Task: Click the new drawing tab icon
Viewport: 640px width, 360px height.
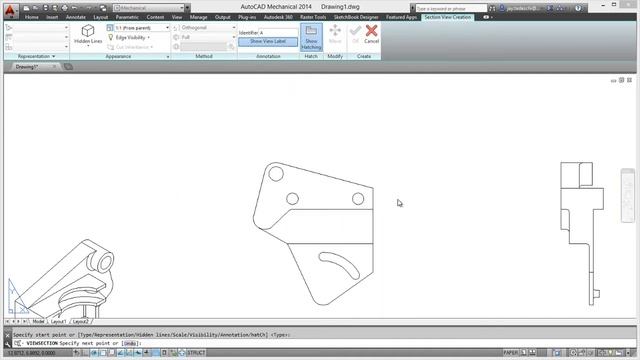Action: pyautogui.click(x=68, y=67)
